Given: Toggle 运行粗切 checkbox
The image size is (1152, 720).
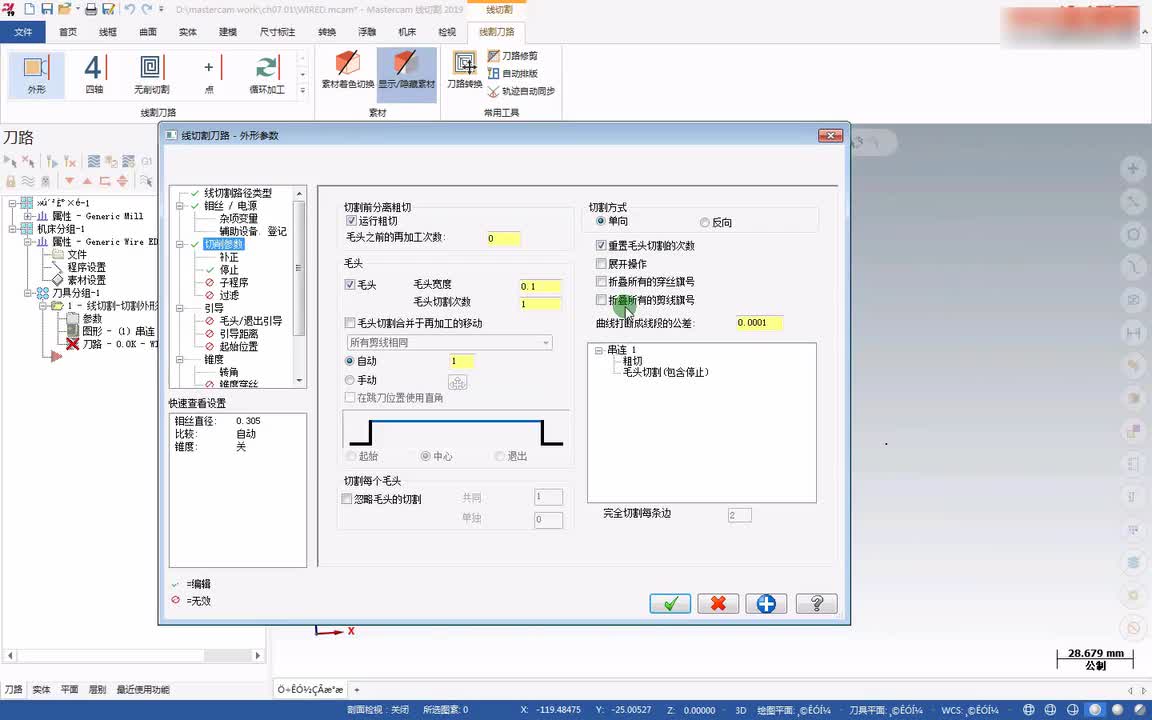Looking at the screenshot, I should click(351, 220).
